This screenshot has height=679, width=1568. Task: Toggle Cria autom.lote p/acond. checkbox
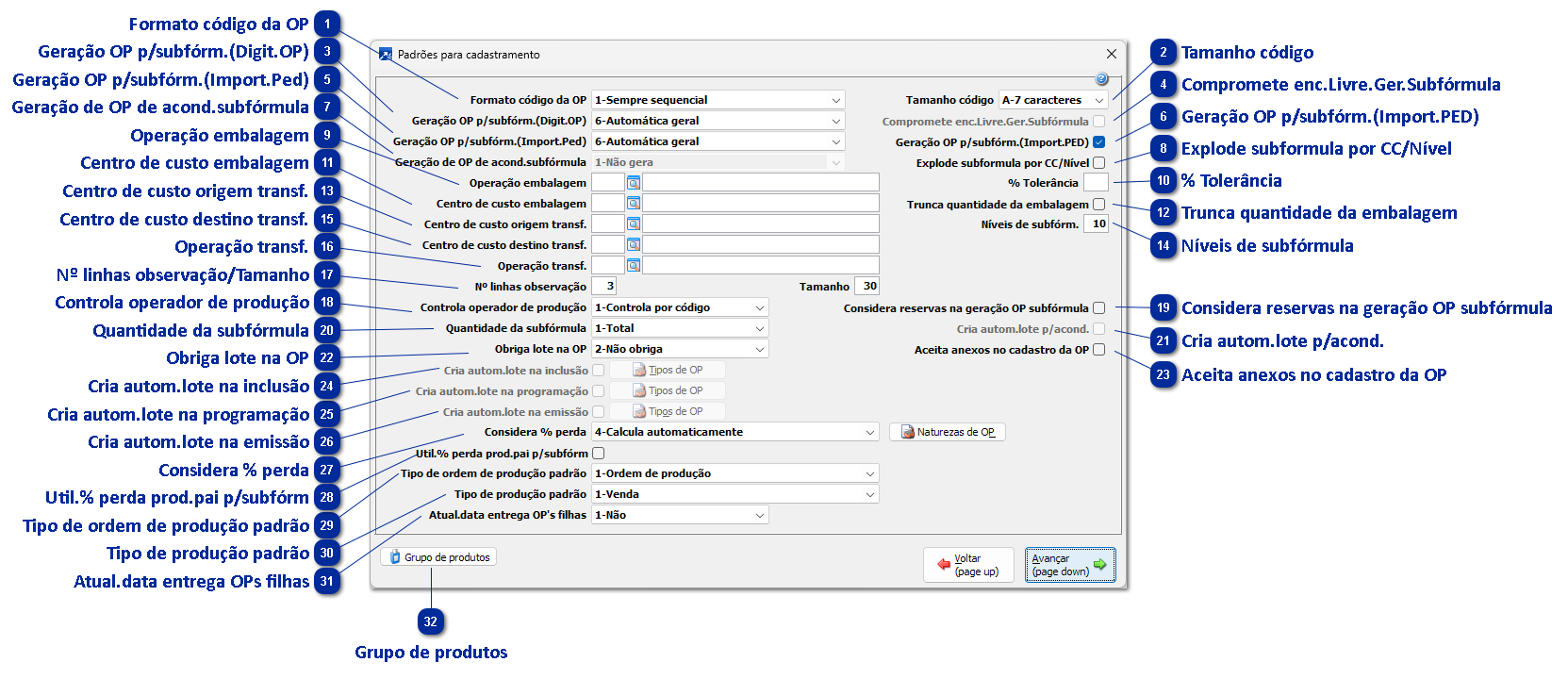(x=1098, y=329)
